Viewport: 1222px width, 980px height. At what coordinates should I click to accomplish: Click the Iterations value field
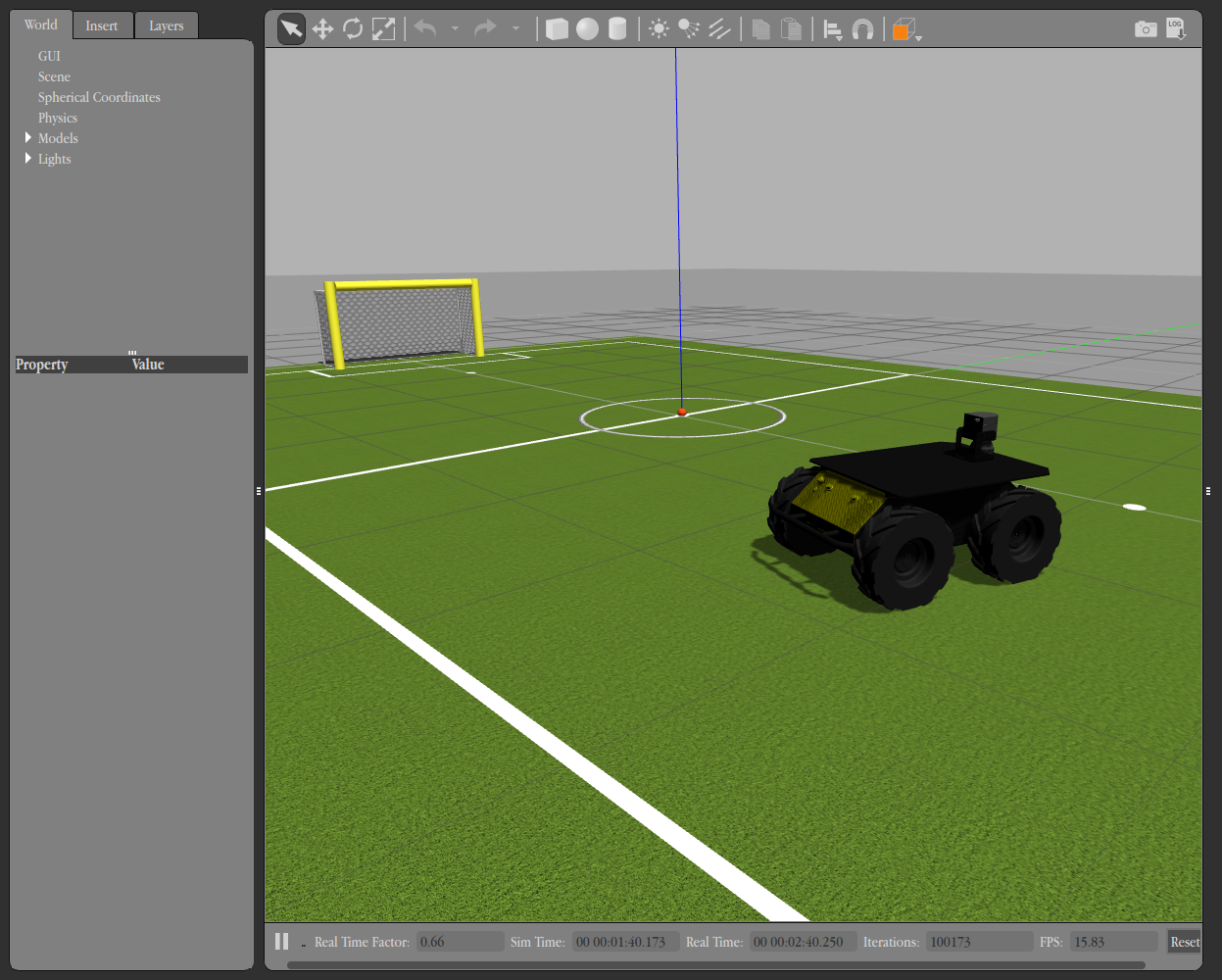[979, 942]
